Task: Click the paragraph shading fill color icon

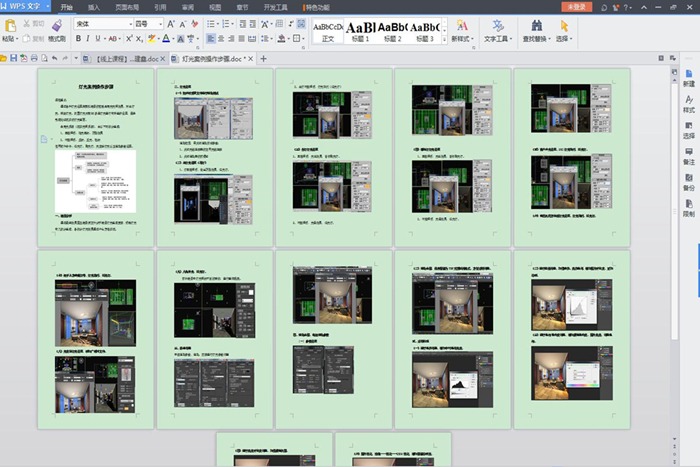Action: (x=281, y=39)
